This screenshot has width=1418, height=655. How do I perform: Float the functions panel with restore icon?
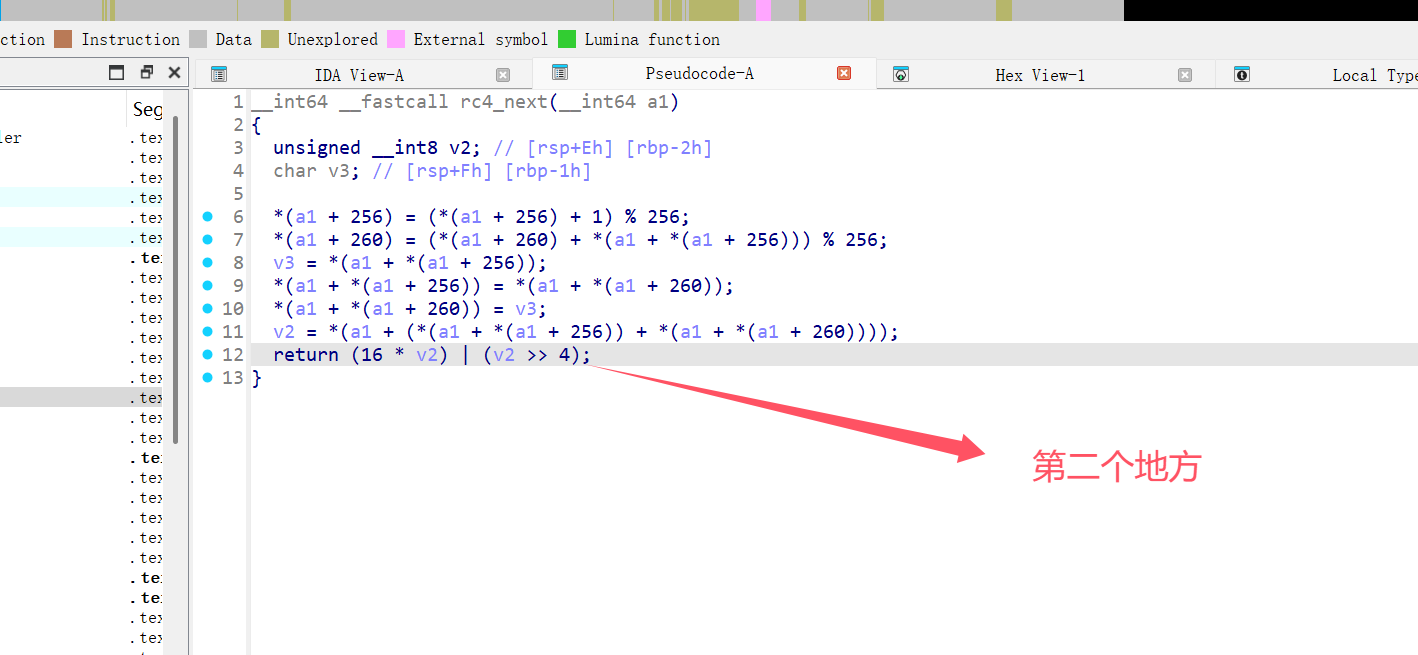click(x=147, y=72)
